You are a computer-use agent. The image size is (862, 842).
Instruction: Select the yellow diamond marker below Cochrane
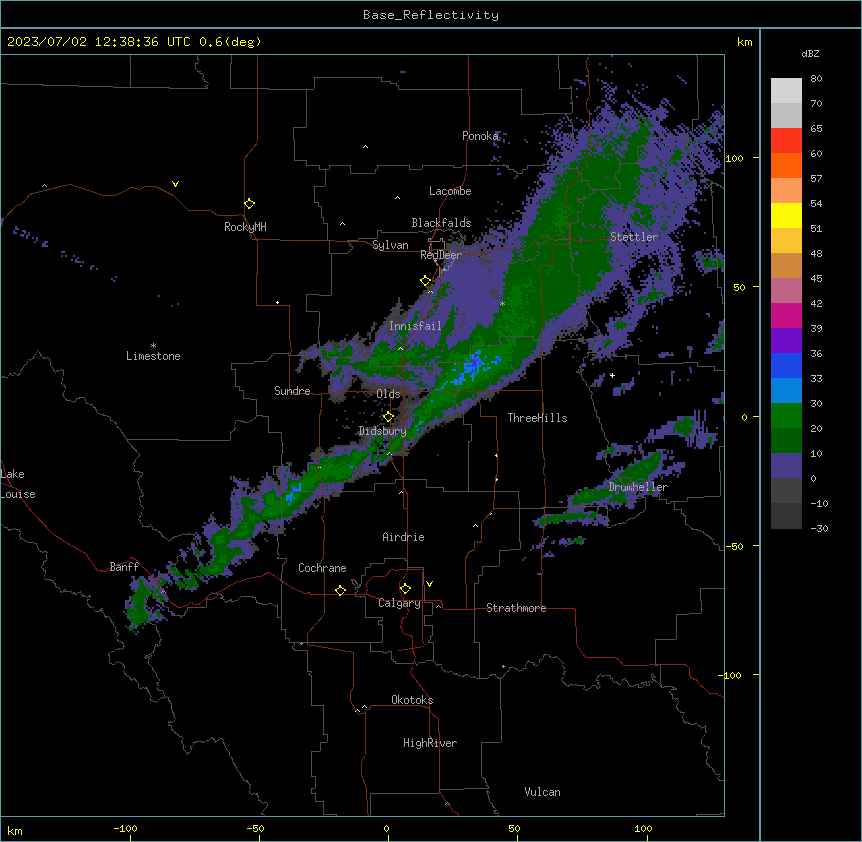click(x=340, y=590)
